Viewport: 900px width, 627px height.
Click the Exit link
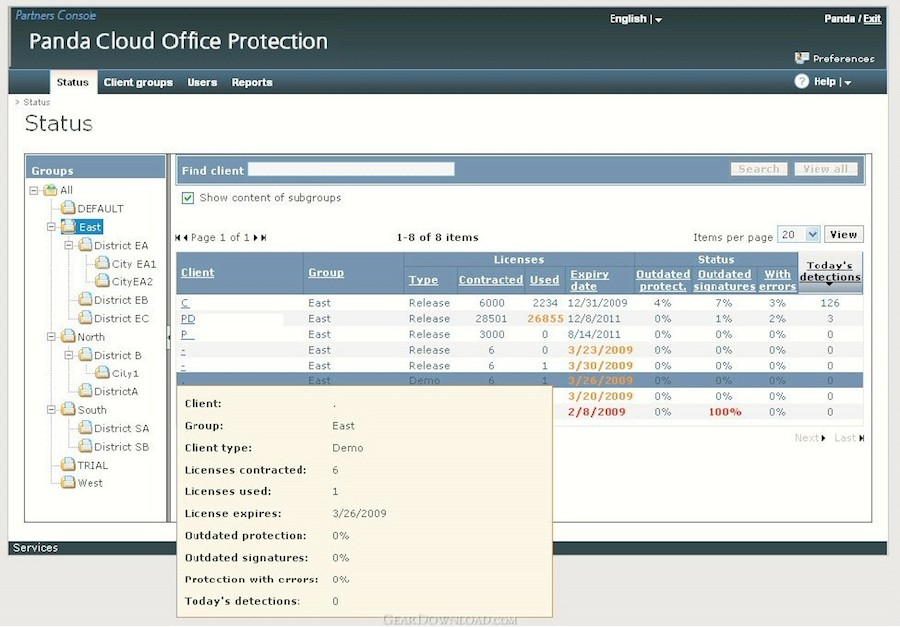872,19
